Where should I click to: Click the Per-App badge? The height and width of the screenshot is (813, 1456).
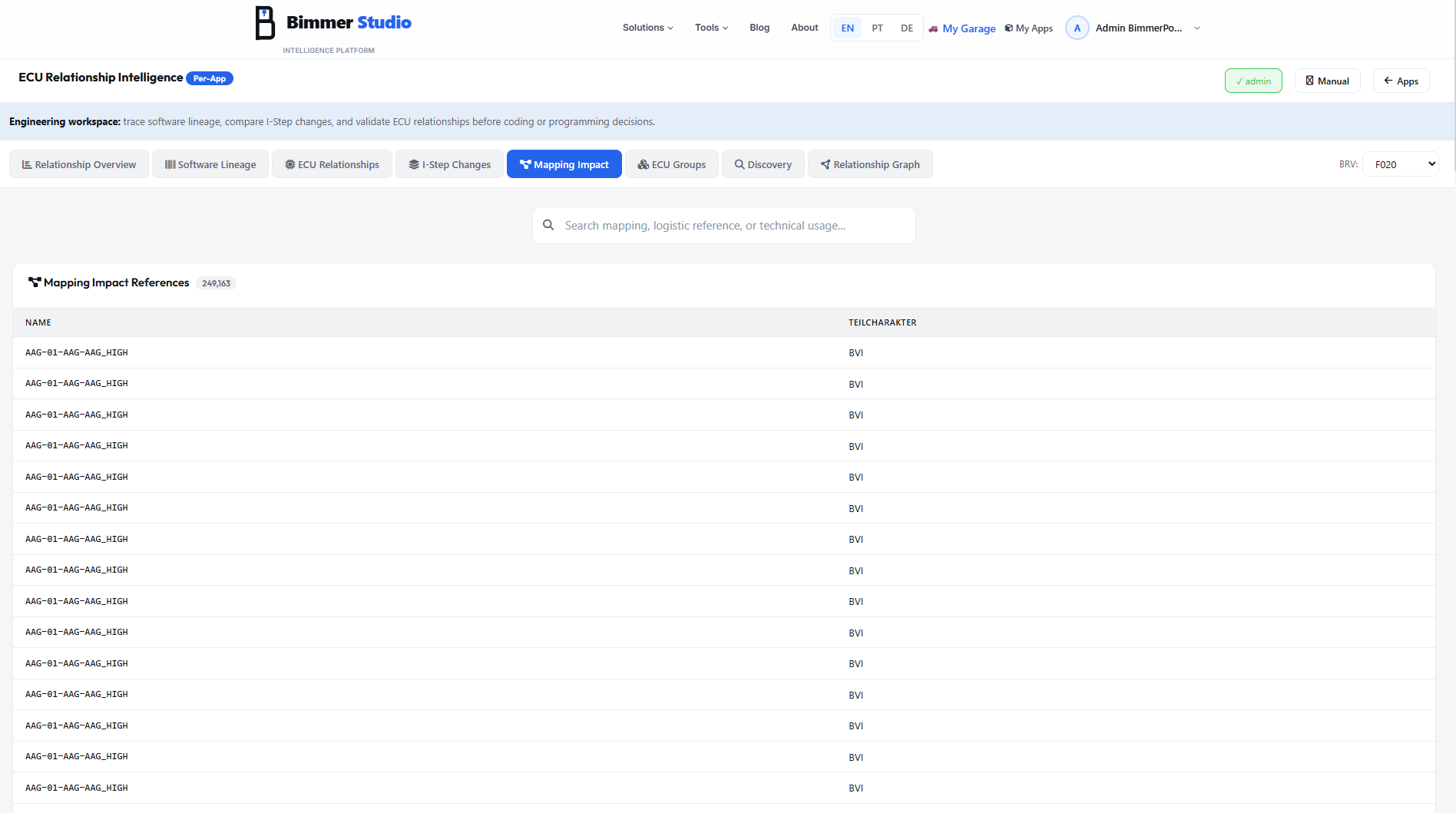pyautogui.click(x=210, y=78)
